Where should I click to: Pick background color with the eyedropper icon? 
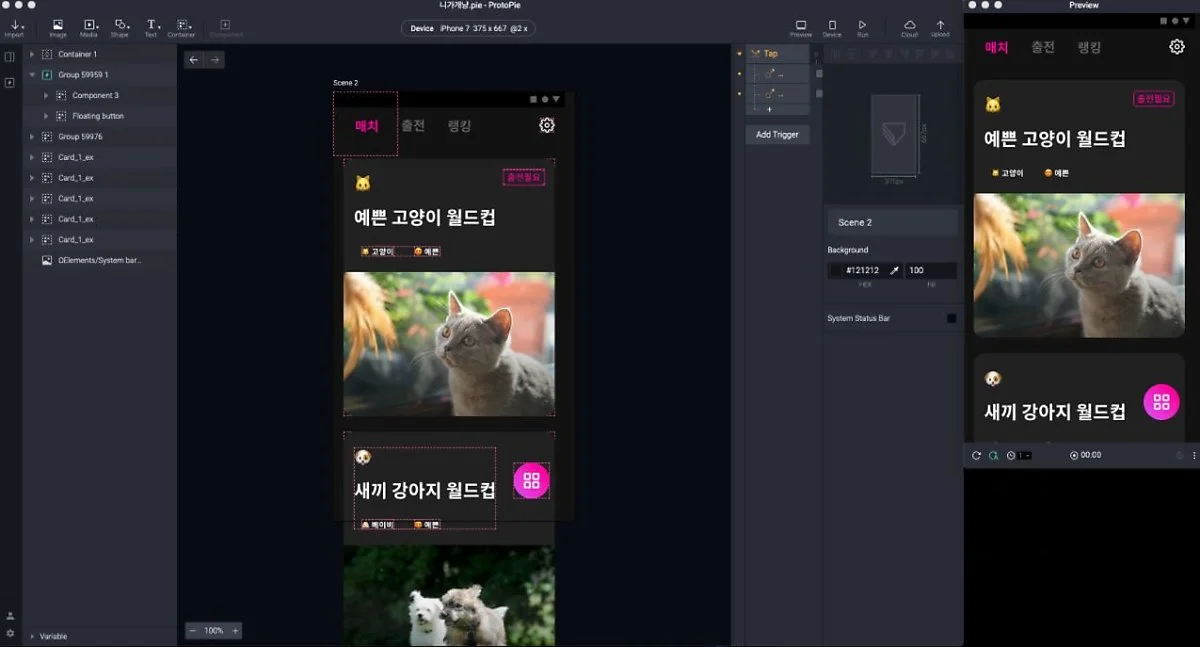tap(894, 270)
